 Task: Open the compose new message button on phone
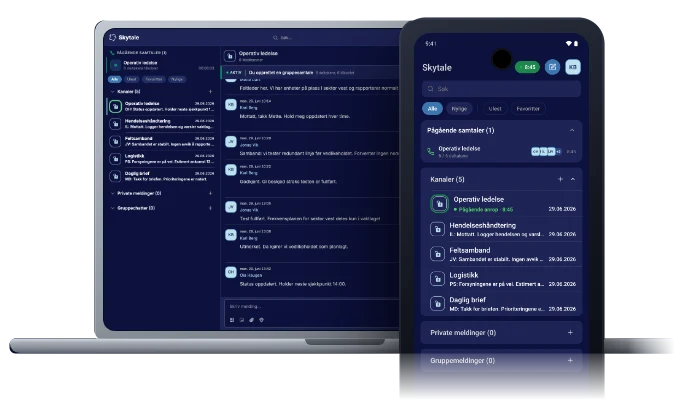pyautogui.click(x=552, y=67)
